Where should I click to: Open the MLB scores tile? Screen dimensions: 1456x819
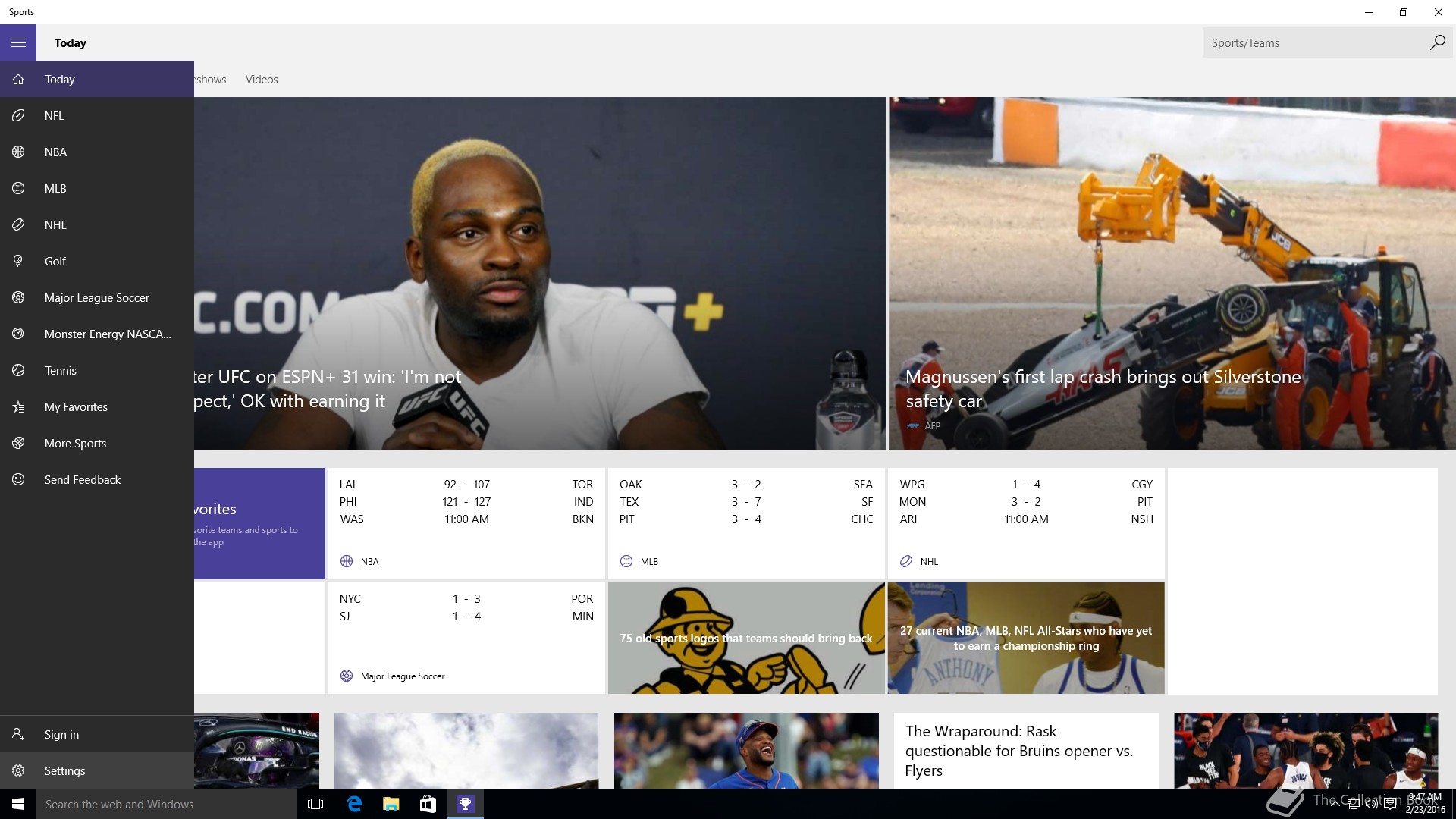click(x=746, y=523)
